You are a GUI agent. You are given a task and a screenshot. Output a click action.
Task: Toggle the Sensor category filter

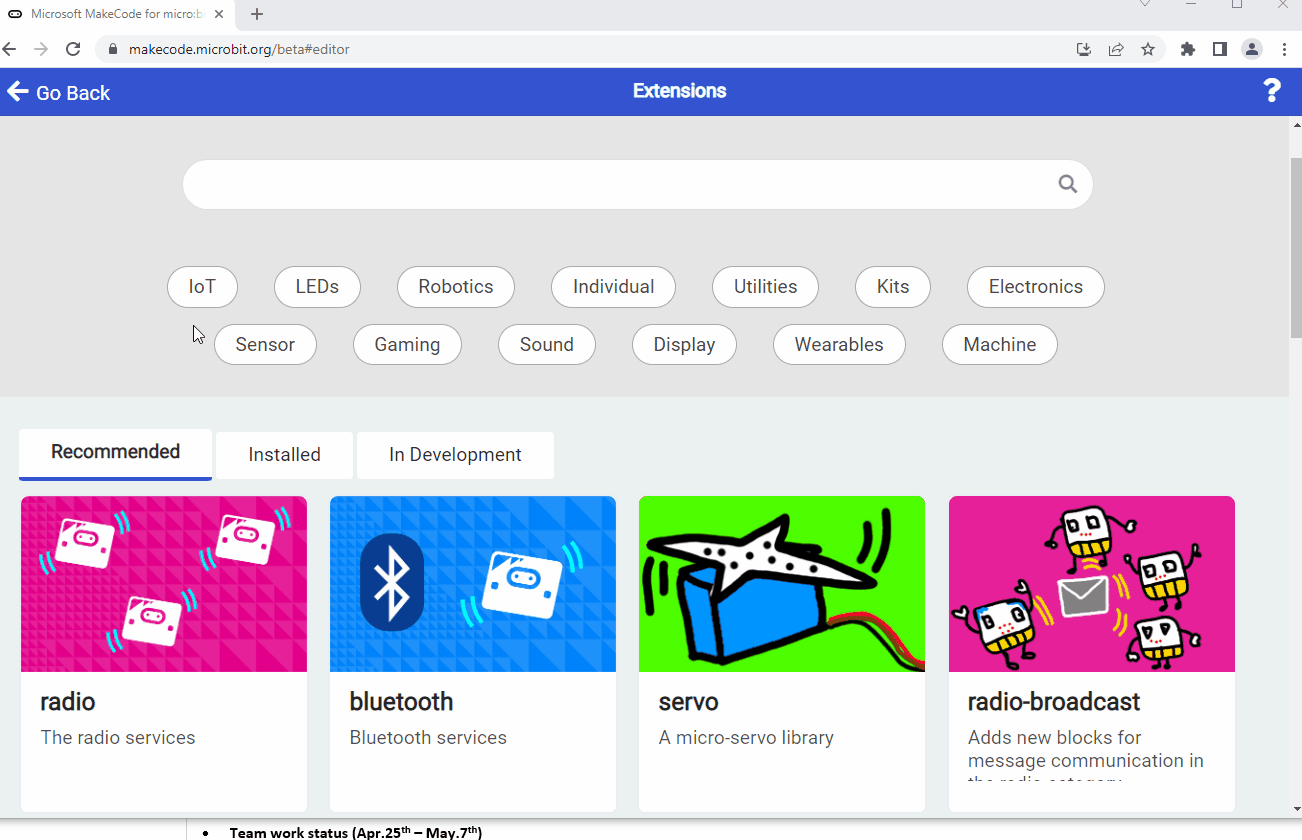point(265,344)
